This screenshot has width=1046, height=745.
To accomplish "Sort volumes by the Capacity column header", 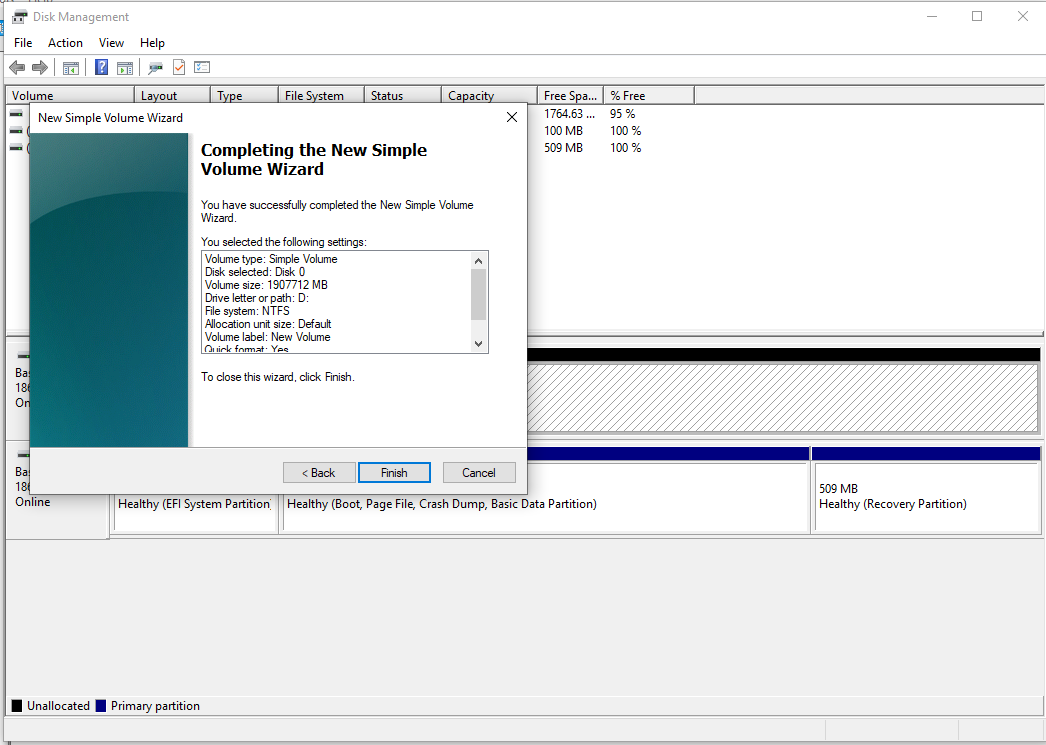I will (x=471, y=94).
